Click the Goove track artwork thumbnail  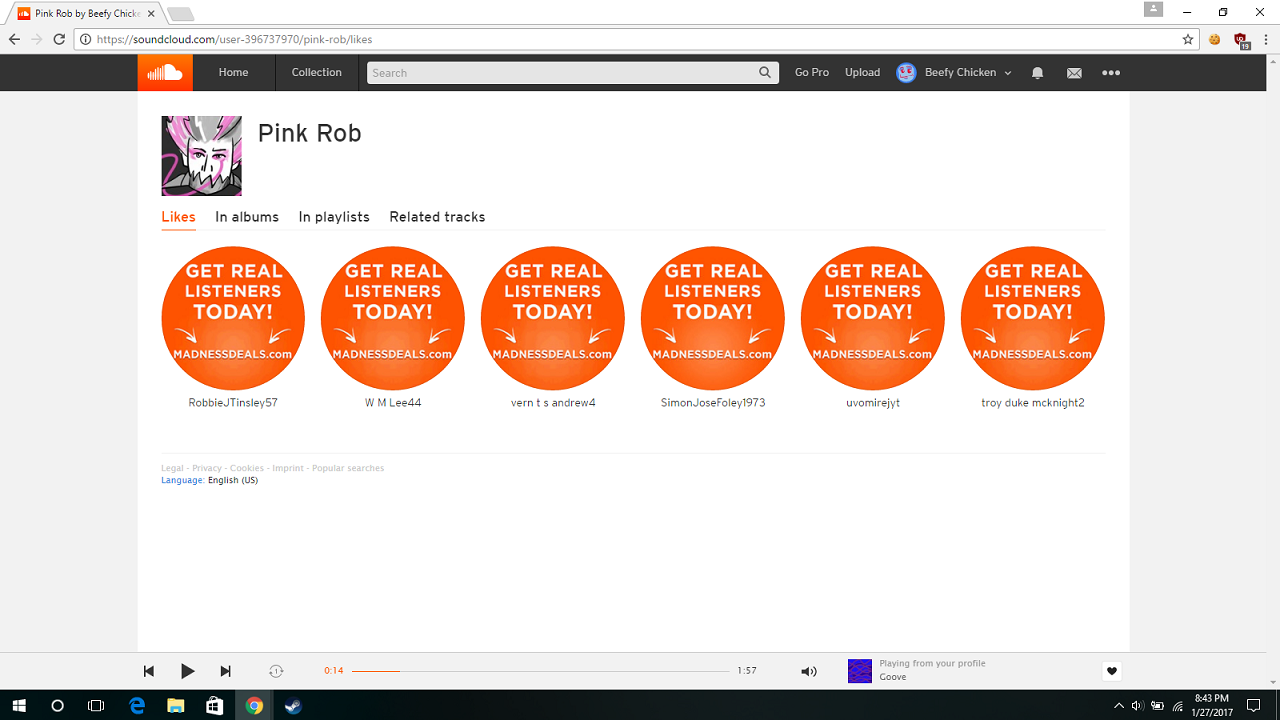[860, 671]
